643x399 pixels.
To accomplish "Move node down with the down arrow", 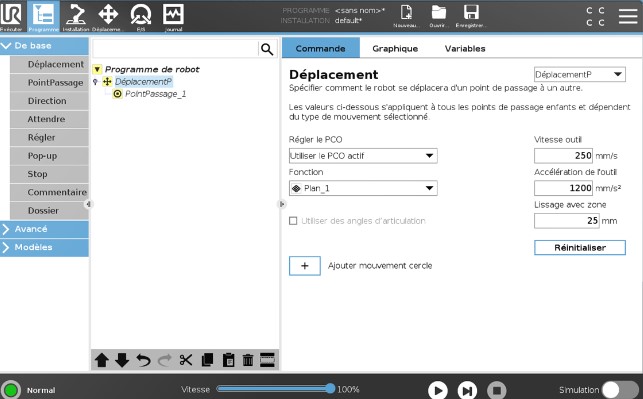I will tap(122, 360).
